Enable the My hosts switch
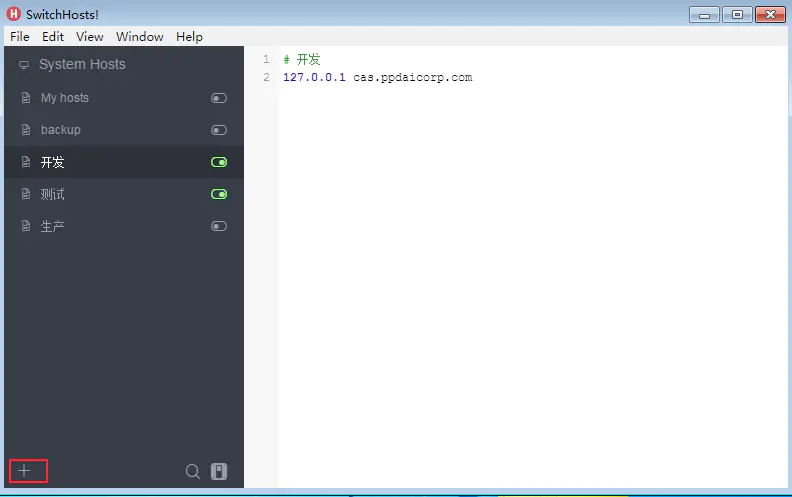Screen dimensions: 792x497 219,98
